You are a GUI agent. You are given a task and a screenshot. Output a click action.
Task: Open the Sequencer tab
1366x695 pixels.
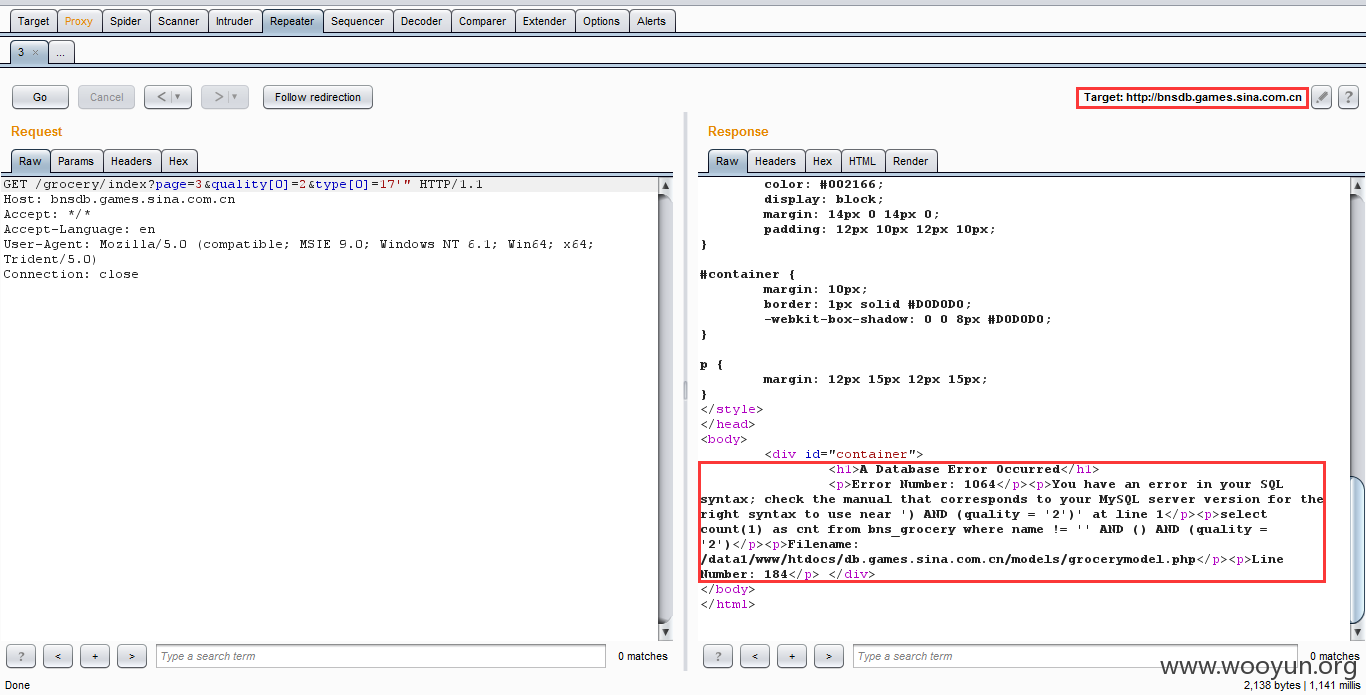[x=357, y=21]
